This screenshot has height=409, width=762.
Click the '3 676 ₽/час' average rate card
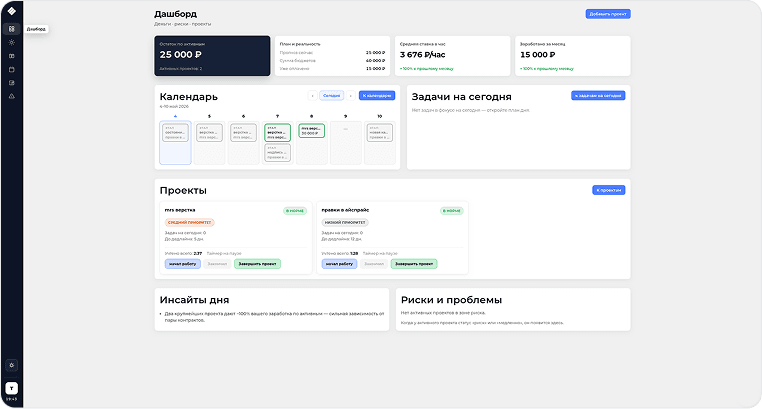pyautogui.click(x=452, y=56)
